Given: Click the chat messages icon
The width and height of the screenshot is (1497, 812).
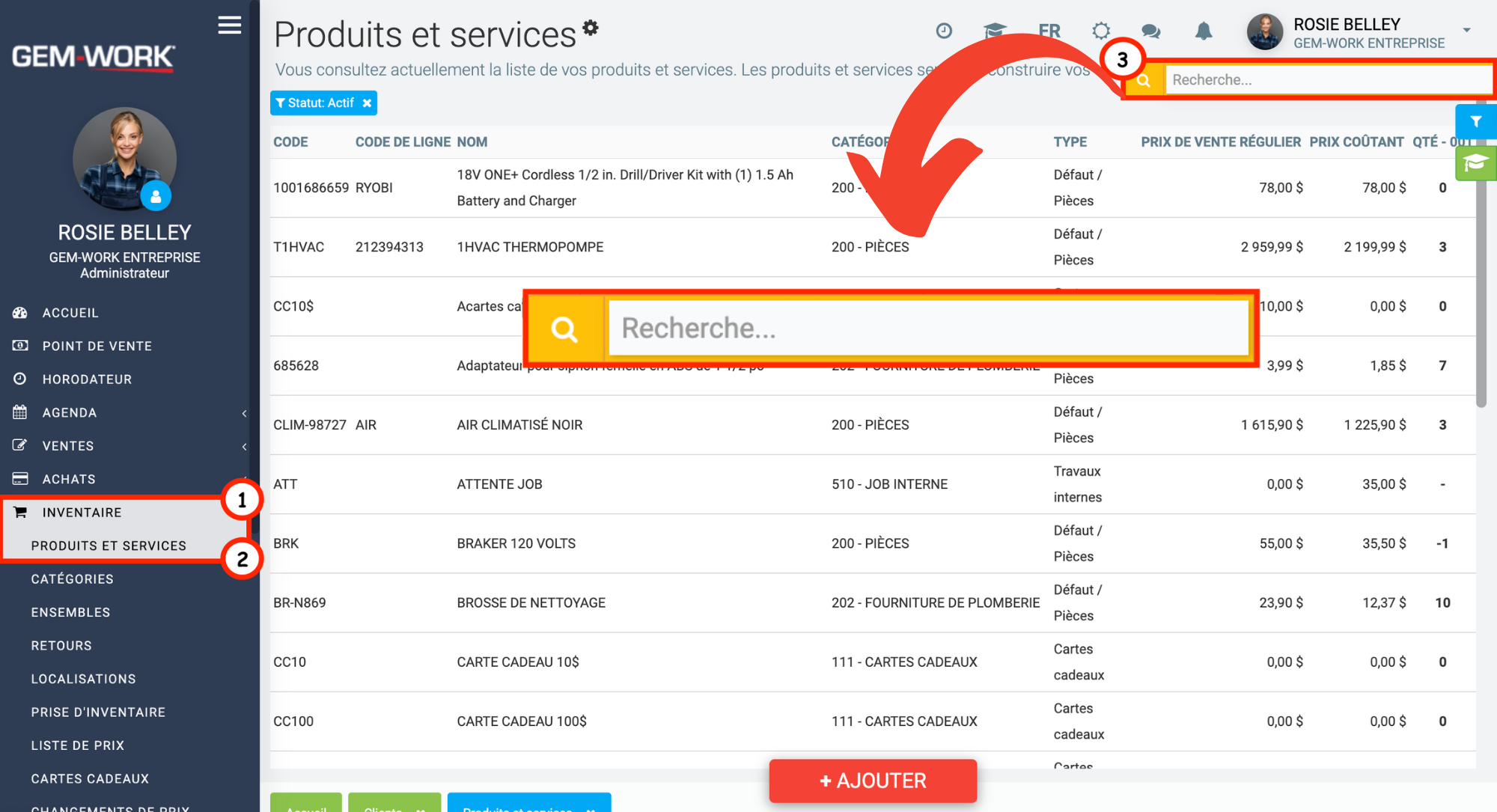Looking at the screenshot, I should [1151, 31].
